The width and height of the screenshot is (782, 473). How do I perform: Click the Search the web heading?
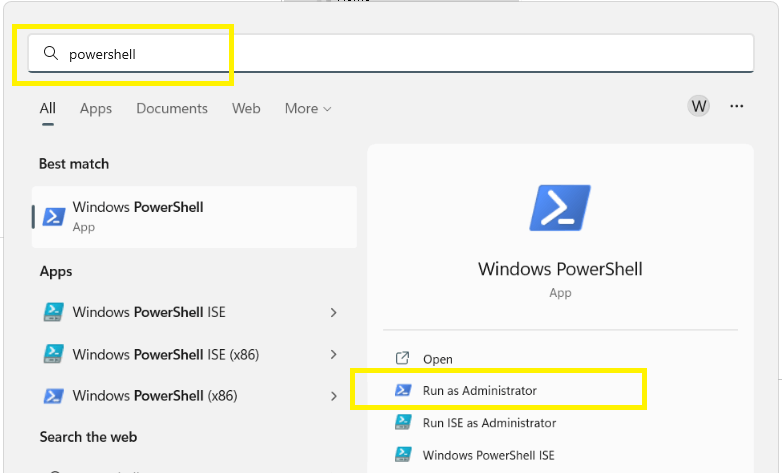pos(88,437)
